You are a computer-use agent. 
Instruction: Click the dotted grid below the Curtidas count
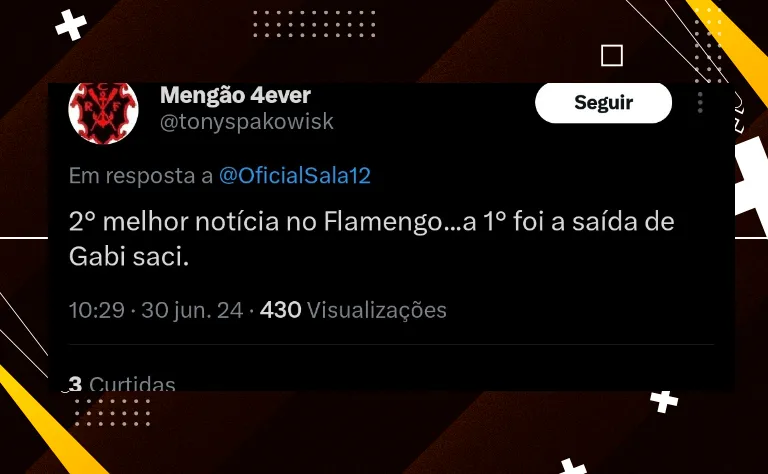click(x=112, y=412)
